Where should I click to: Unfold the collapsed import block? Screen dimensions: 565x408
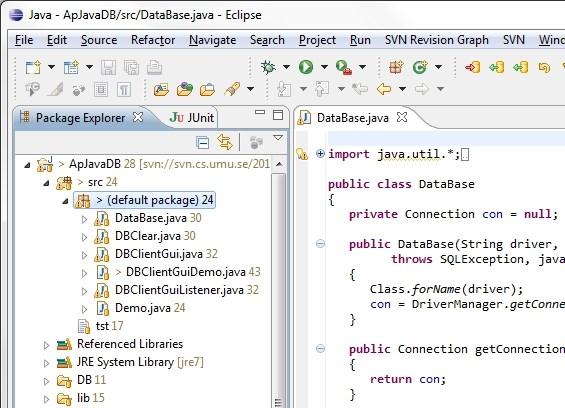(320, 154)
